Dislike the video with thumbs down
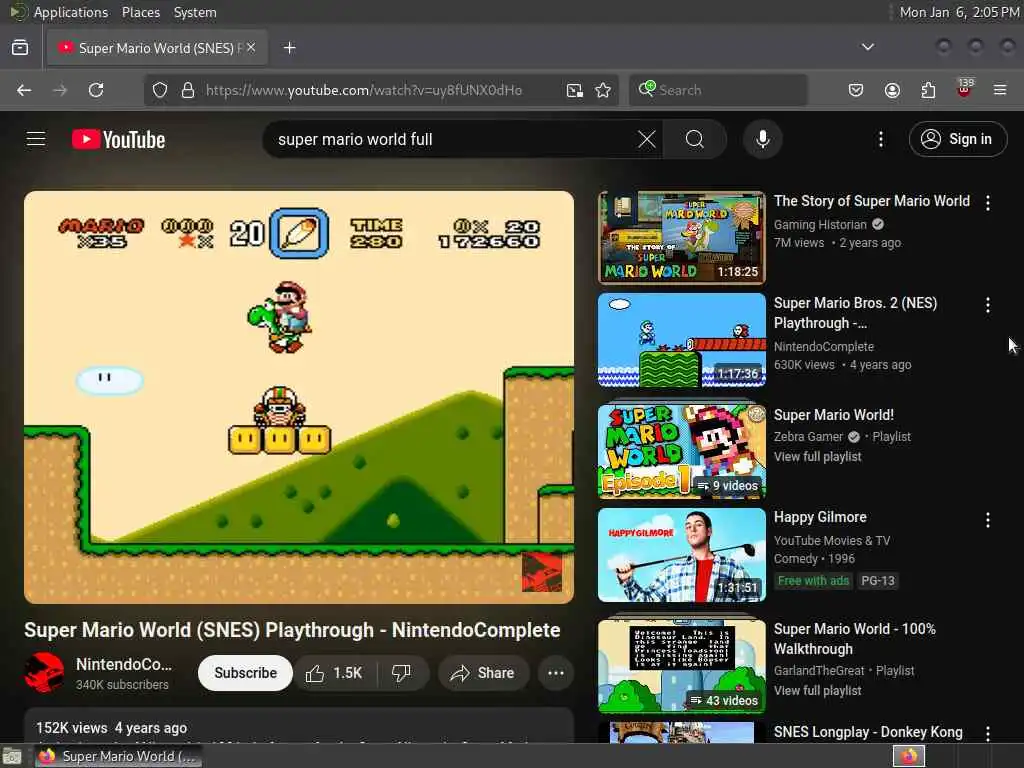 click(x=402, y=673)
